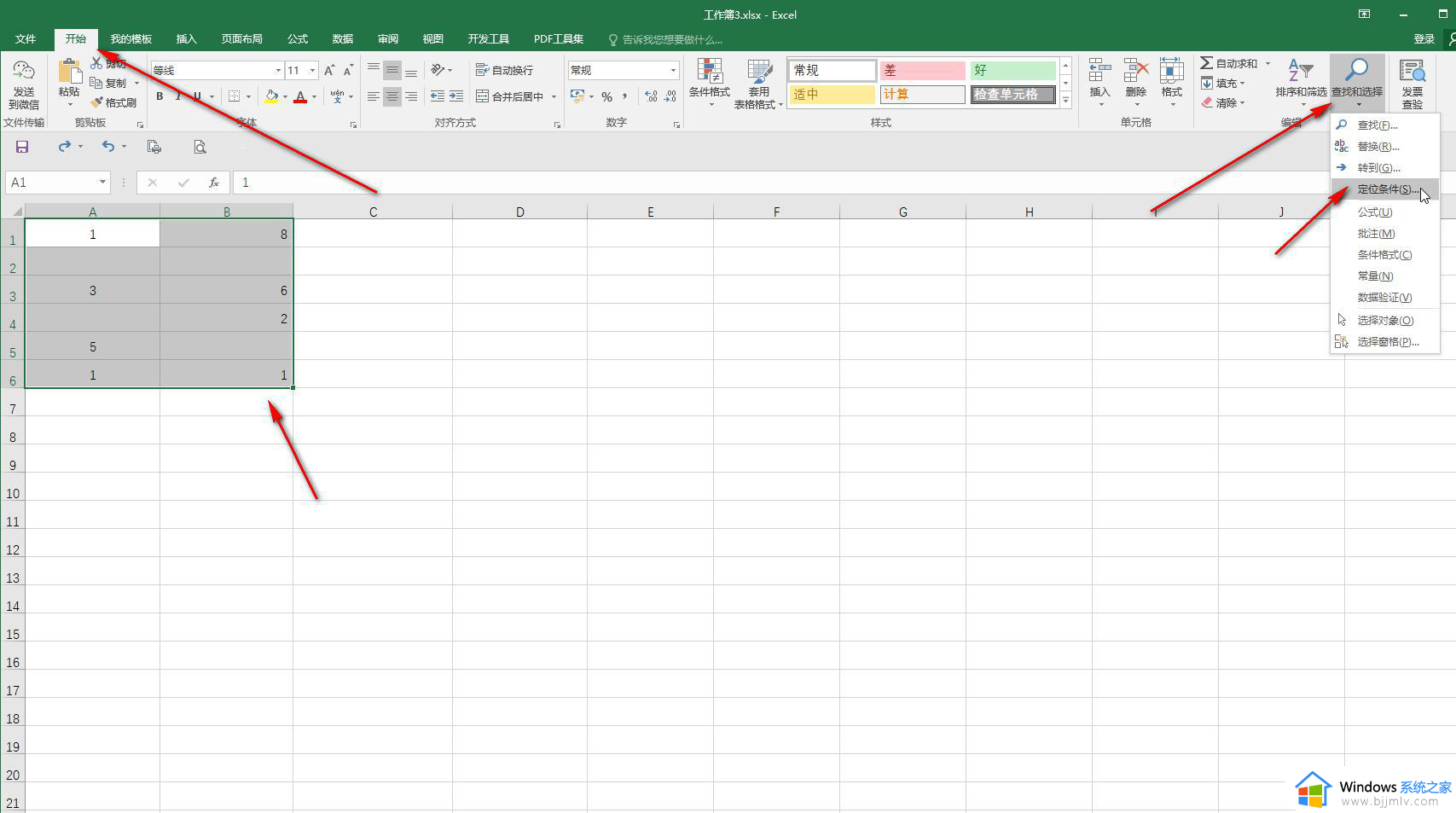This screenshot has height=813, width=1456.
Task: Apply the yellow Neutral (适中) cell style
Action: (832, 95)
